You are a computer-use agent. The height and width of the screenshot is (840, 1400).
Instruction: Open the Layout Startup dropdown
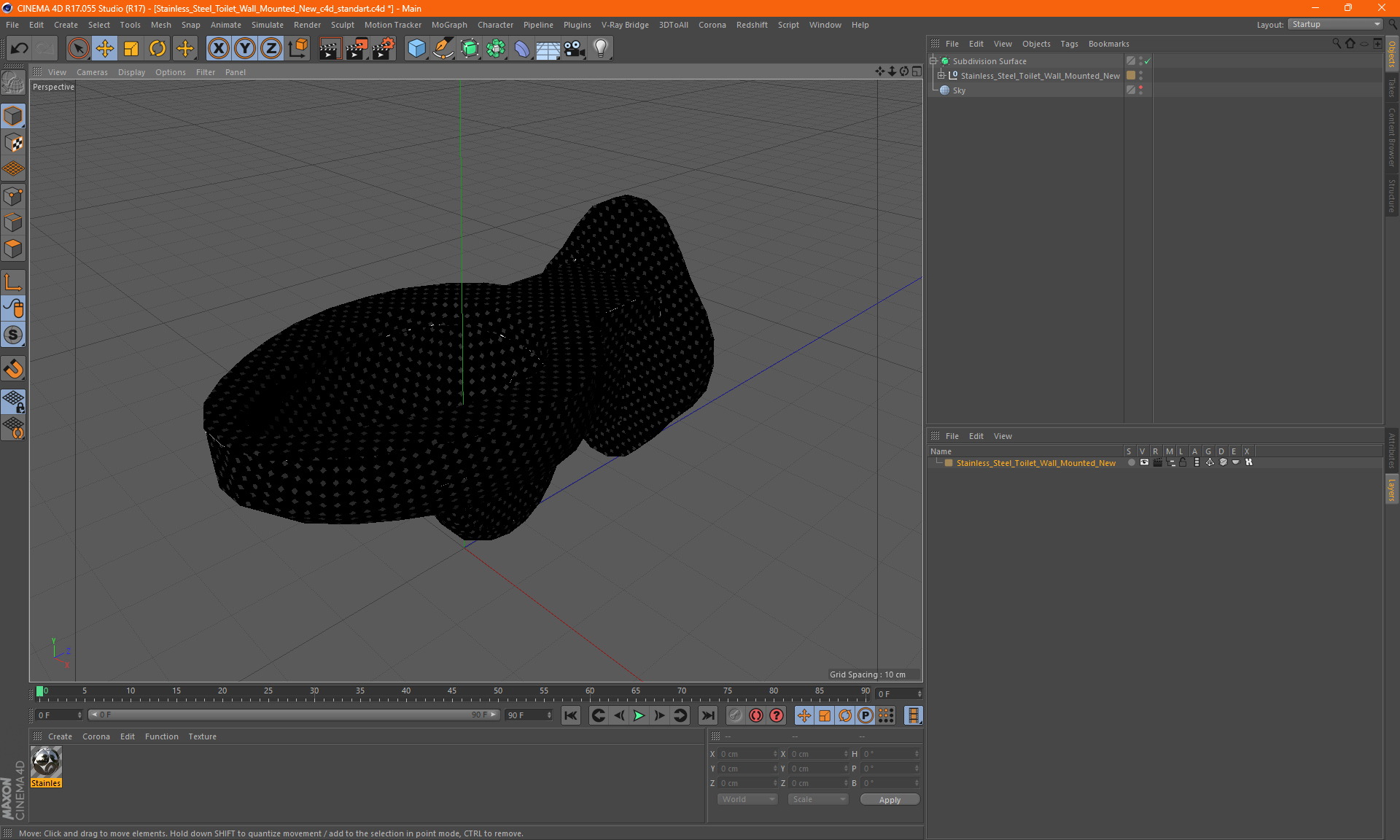point(1335,24)
